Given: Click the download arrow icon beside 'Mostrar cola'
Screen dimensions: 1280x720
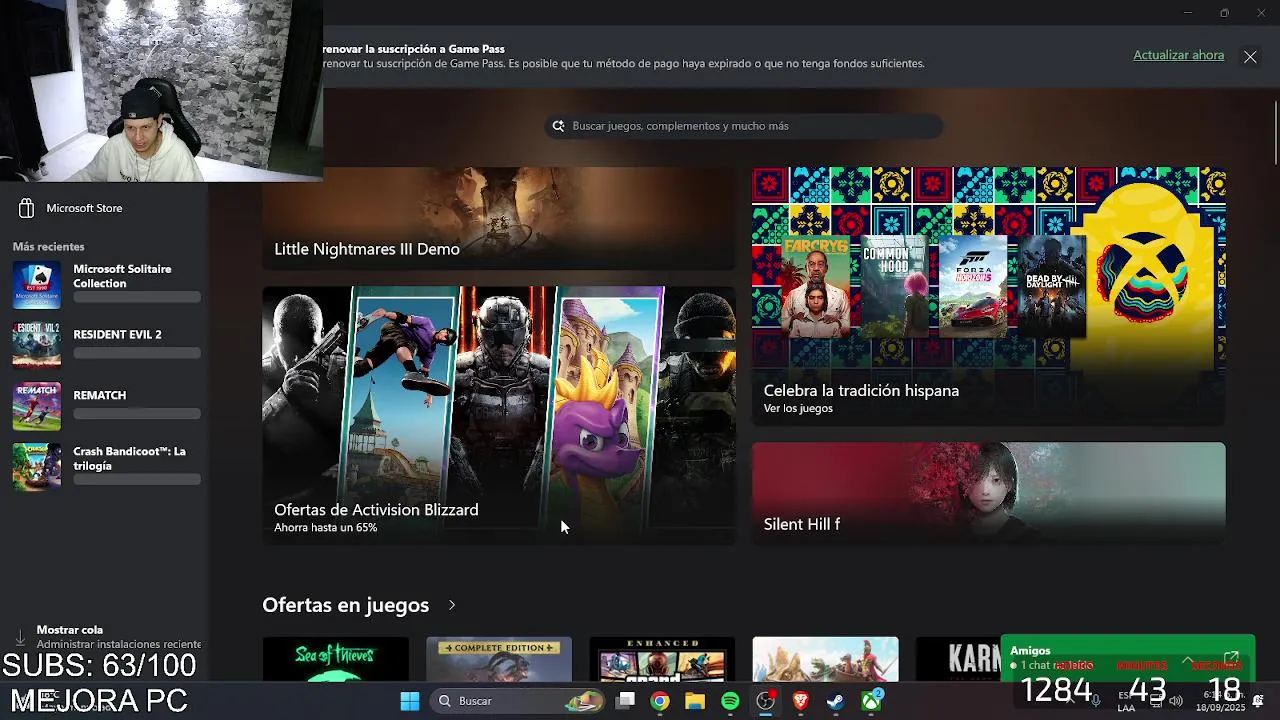Looking at the screenshot, I should click(x=20, y=637).
